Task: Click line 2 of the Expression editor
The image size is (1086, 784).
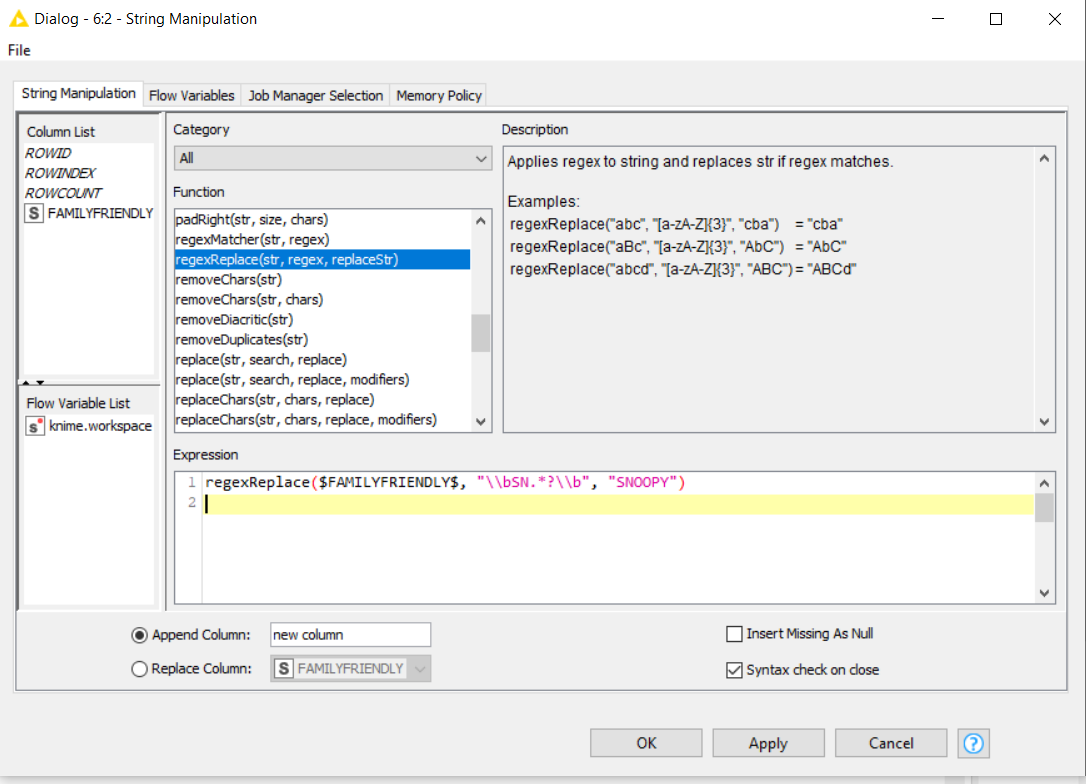Action: [x=618, y=504]
